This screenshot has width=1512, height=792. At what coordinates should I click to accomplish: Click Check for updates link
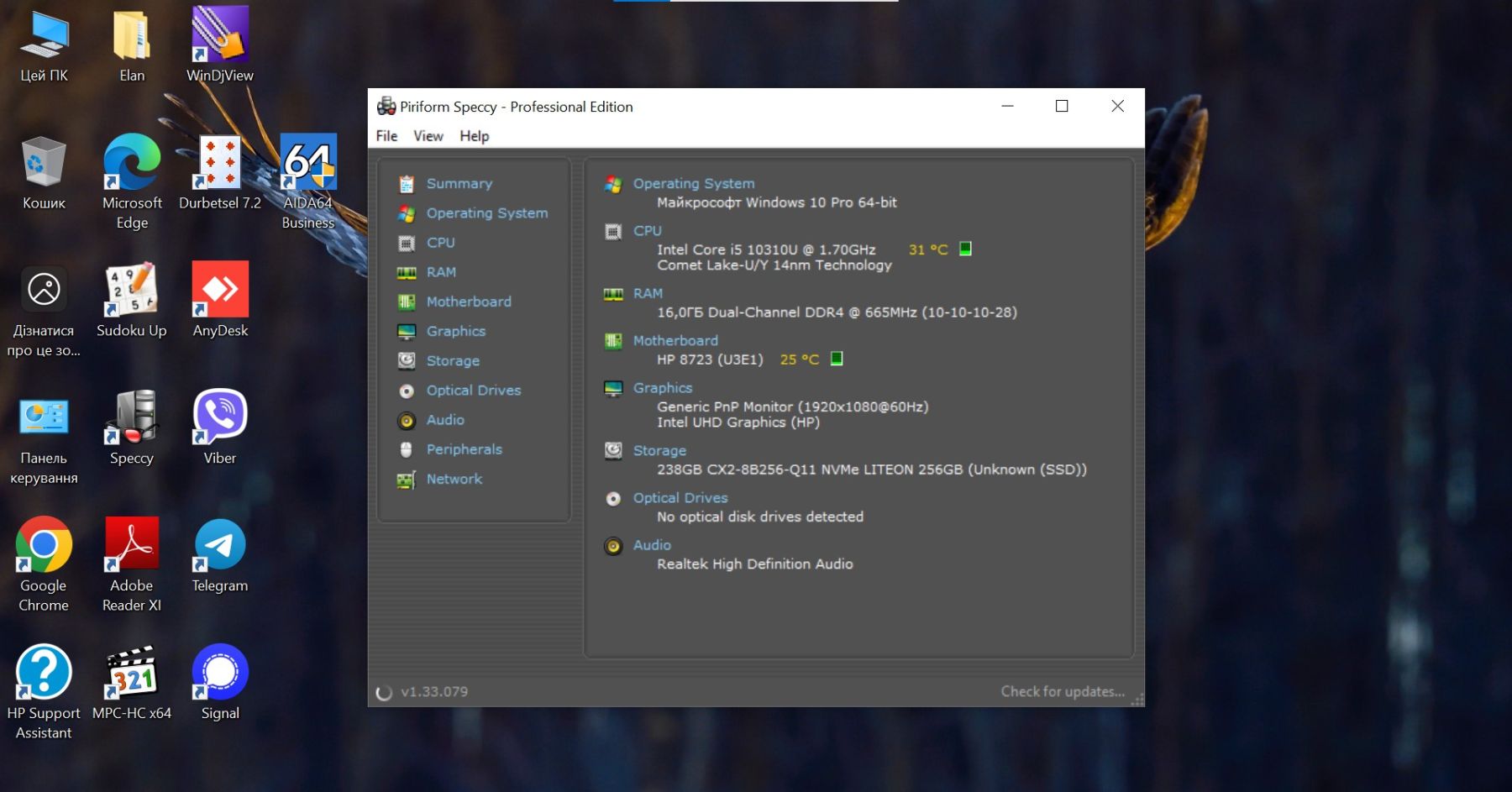tap(1063, 691)
